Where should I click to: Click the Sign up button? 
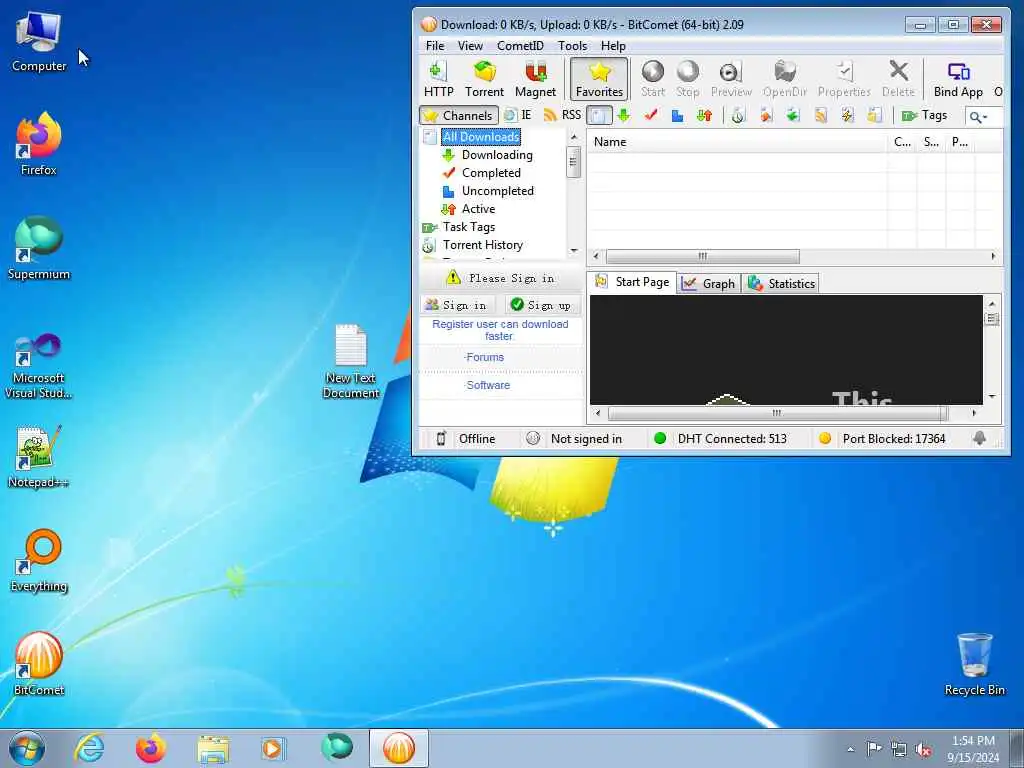[541, 305]
